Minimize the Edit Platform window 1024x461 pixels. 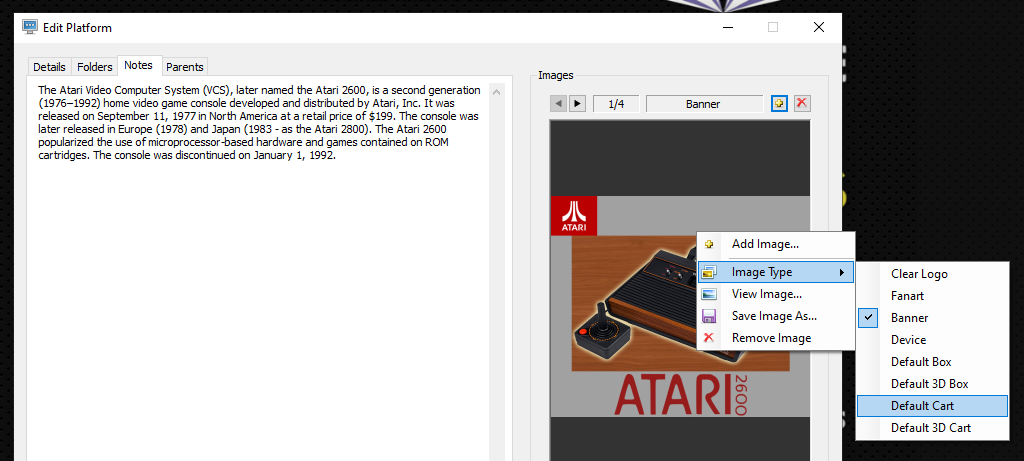pos(728,27)
